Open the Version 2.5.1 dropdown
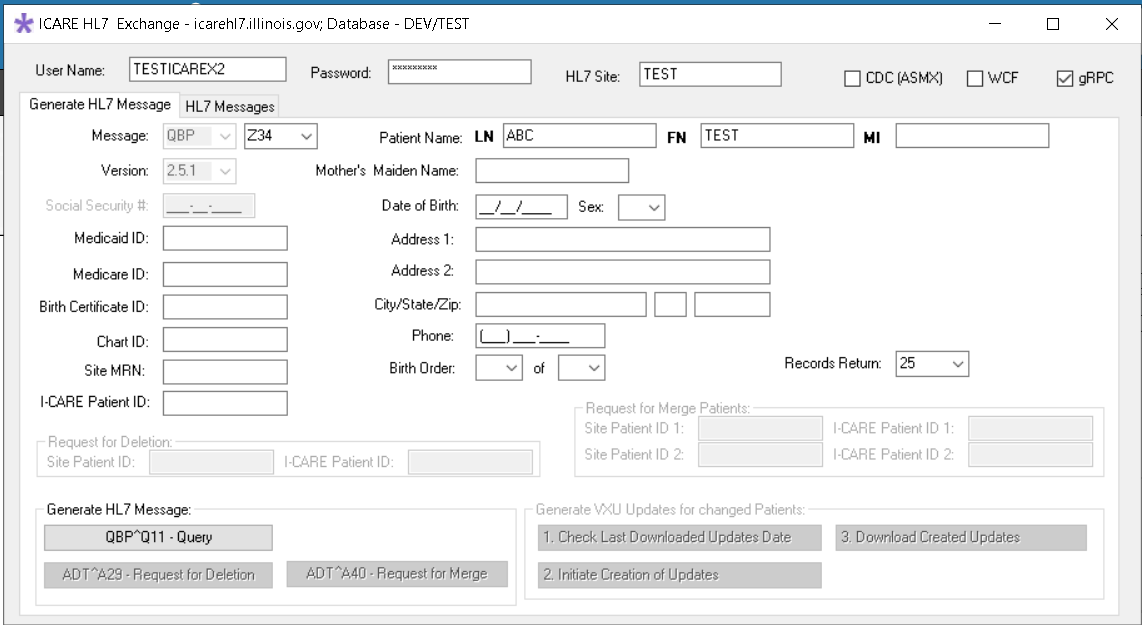 [224, 171]
